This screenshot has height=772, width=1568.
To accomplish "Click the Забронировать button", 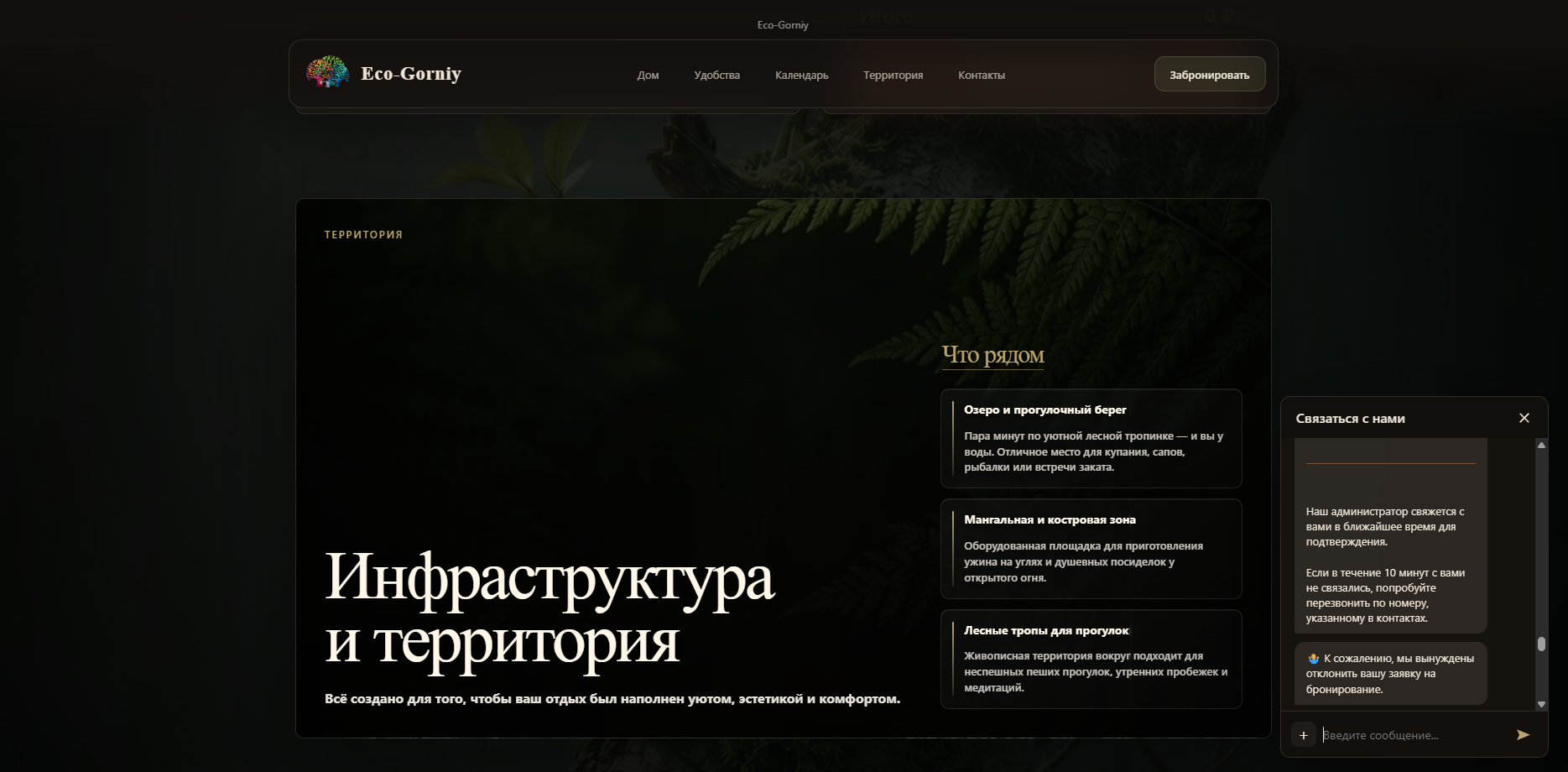I will pyautogui.click(x=1210, y=75).
